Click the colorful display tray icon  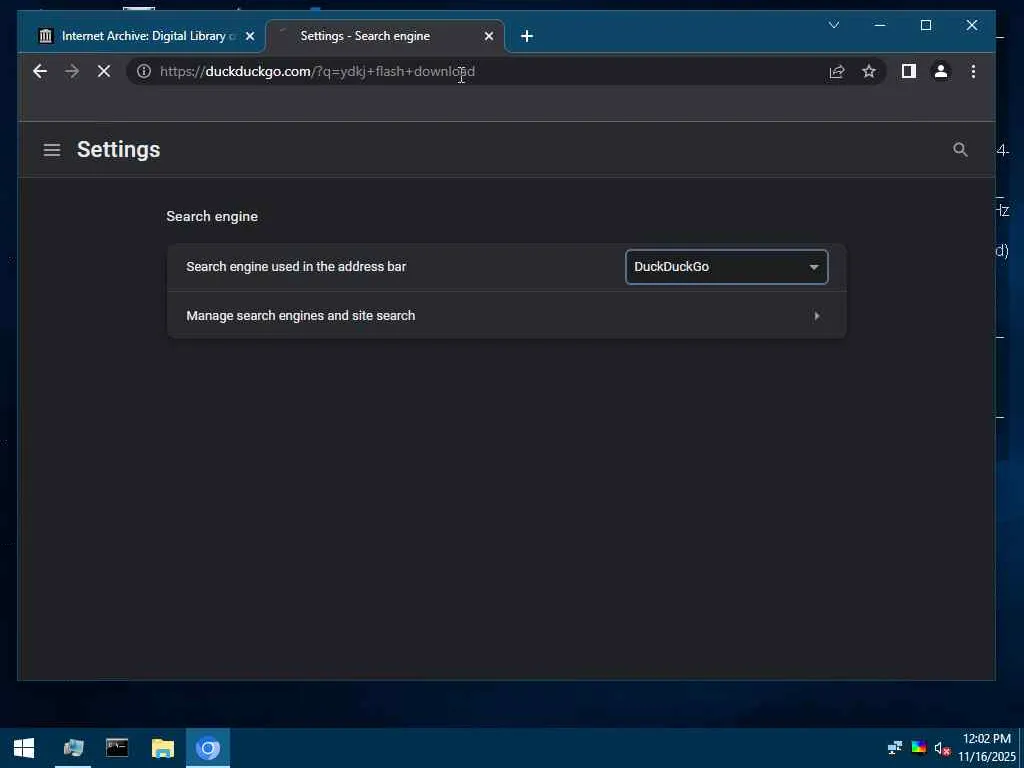click(918, 748)
